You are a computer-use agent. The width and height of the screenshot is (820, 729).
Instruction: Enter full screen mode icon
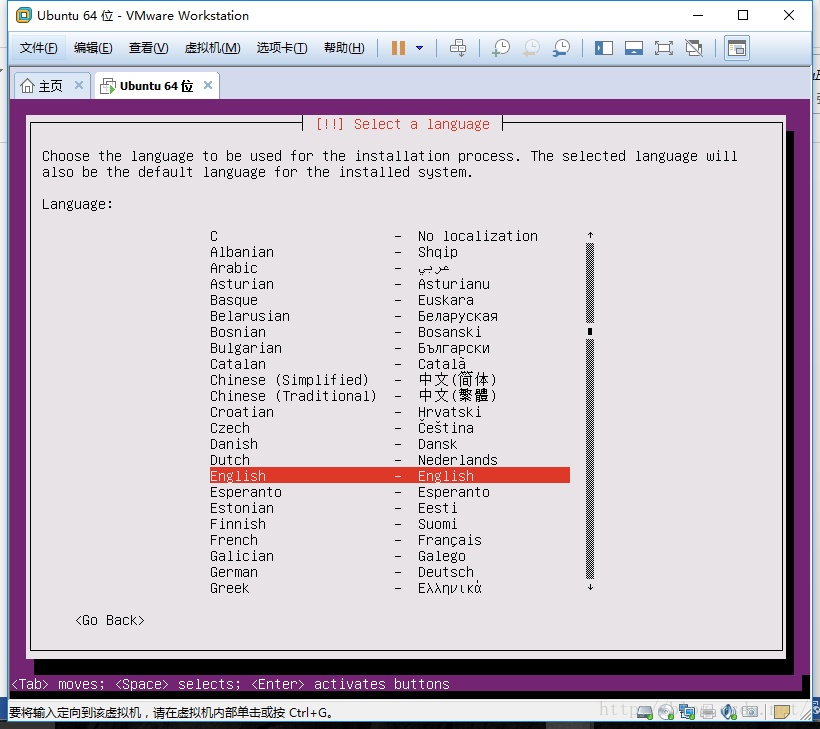(664, 48)
